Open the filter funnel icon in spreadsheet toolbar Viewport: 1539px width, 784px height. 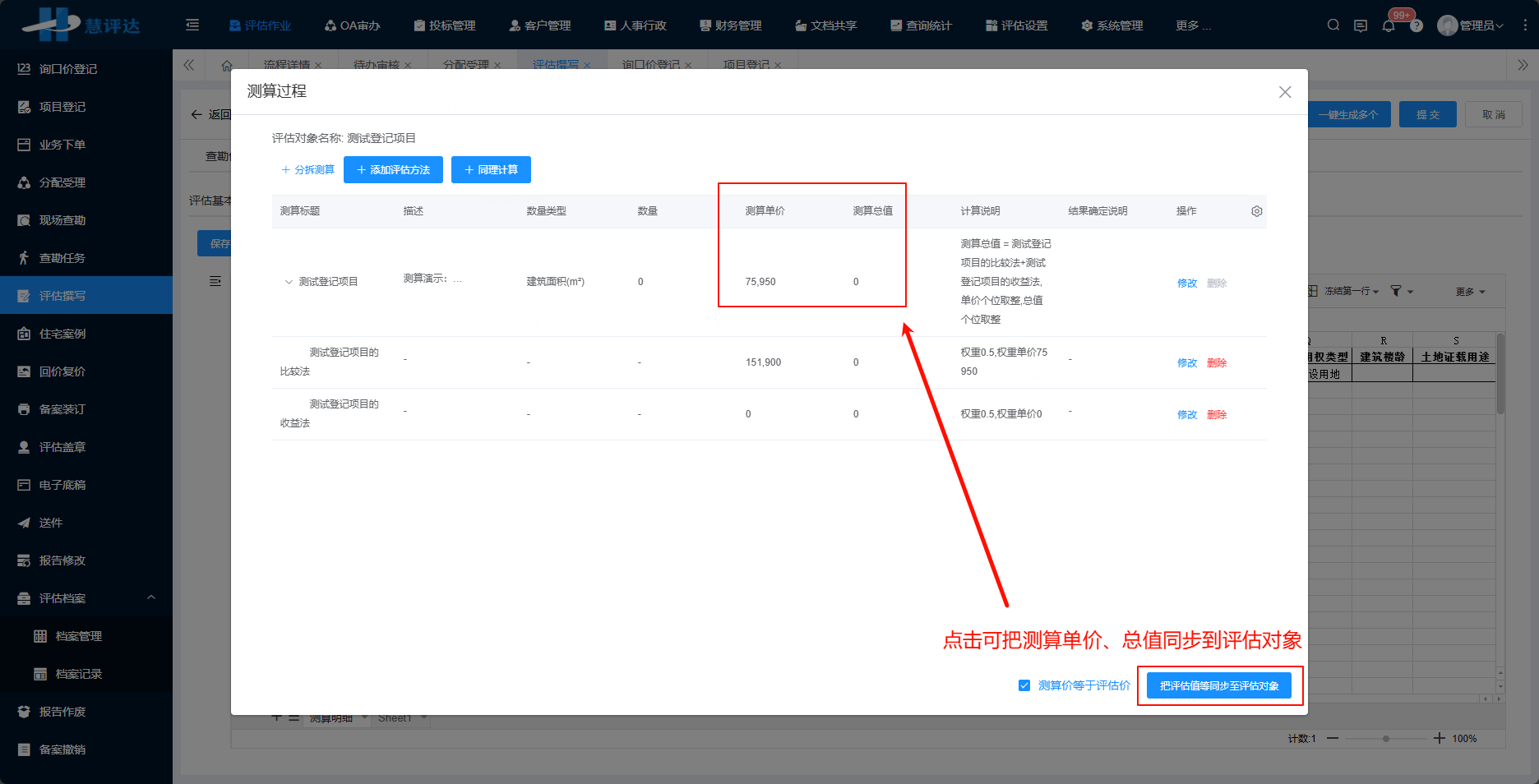point(1396,291)
